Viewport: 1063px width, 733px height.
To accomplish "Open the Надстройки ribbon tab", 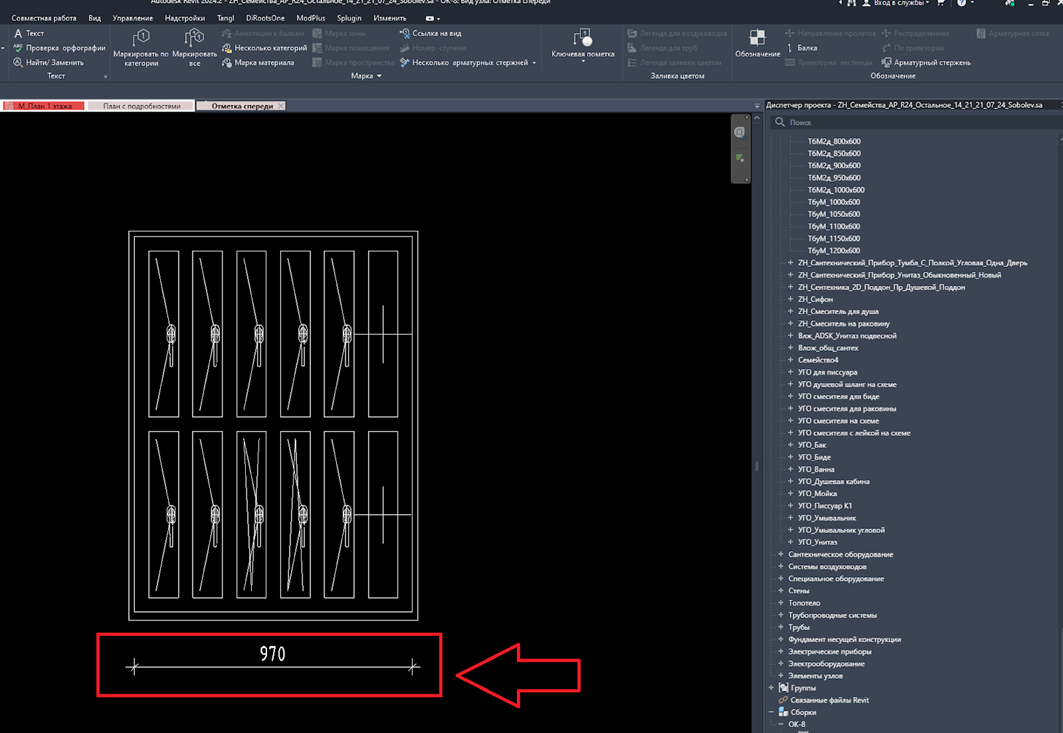I will click(185, 18).
